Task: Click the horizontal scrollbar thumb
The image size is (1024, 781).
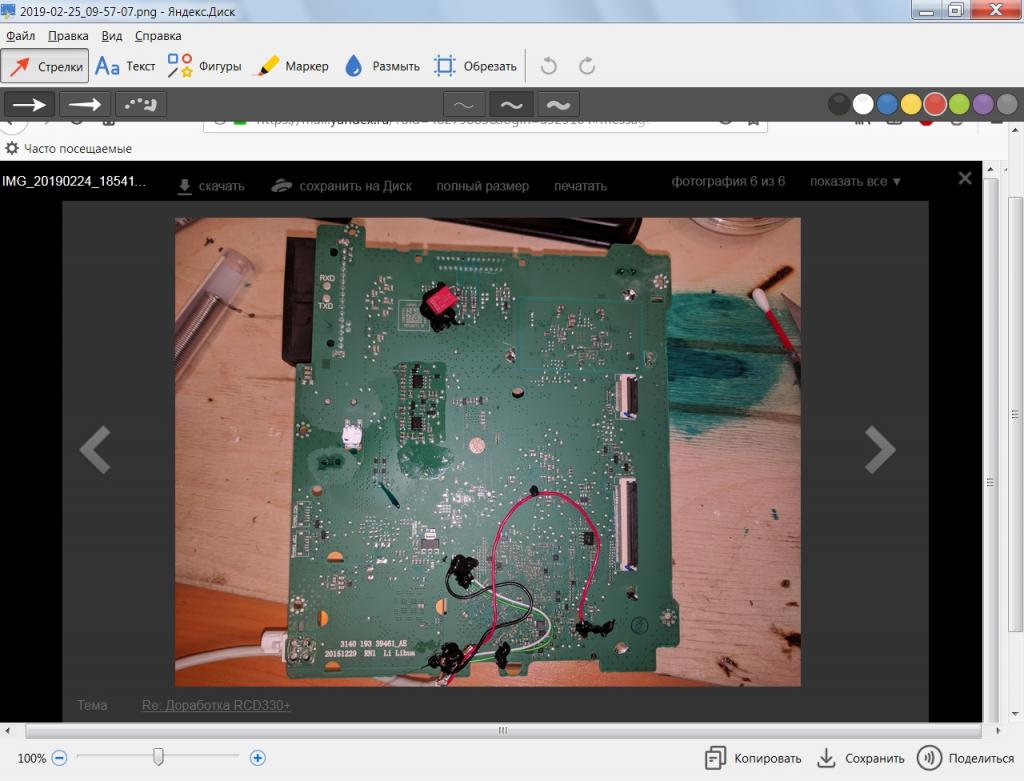Action: pos(503,730)
